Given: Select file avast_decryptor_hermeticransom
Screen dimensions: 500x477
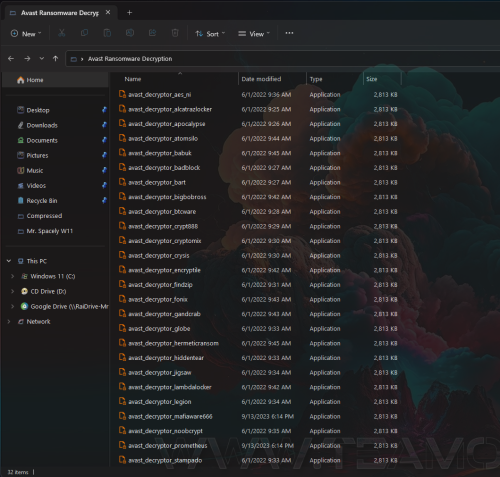Looking at the screenshot, I should [x=173, y=343].
